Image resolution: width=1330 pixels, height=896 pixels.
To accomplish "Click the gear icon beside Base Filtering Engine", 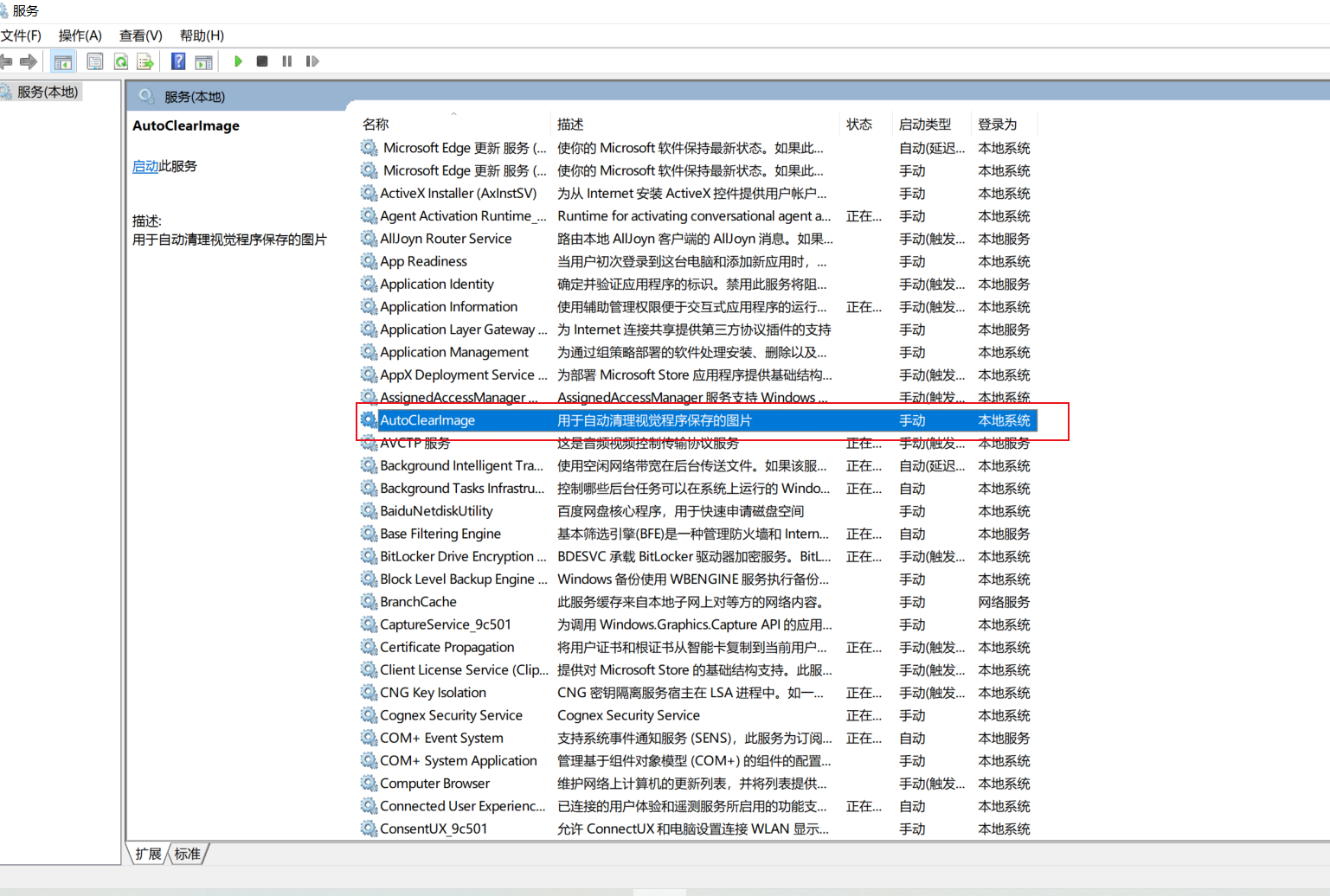I will (x=369, y=534).
